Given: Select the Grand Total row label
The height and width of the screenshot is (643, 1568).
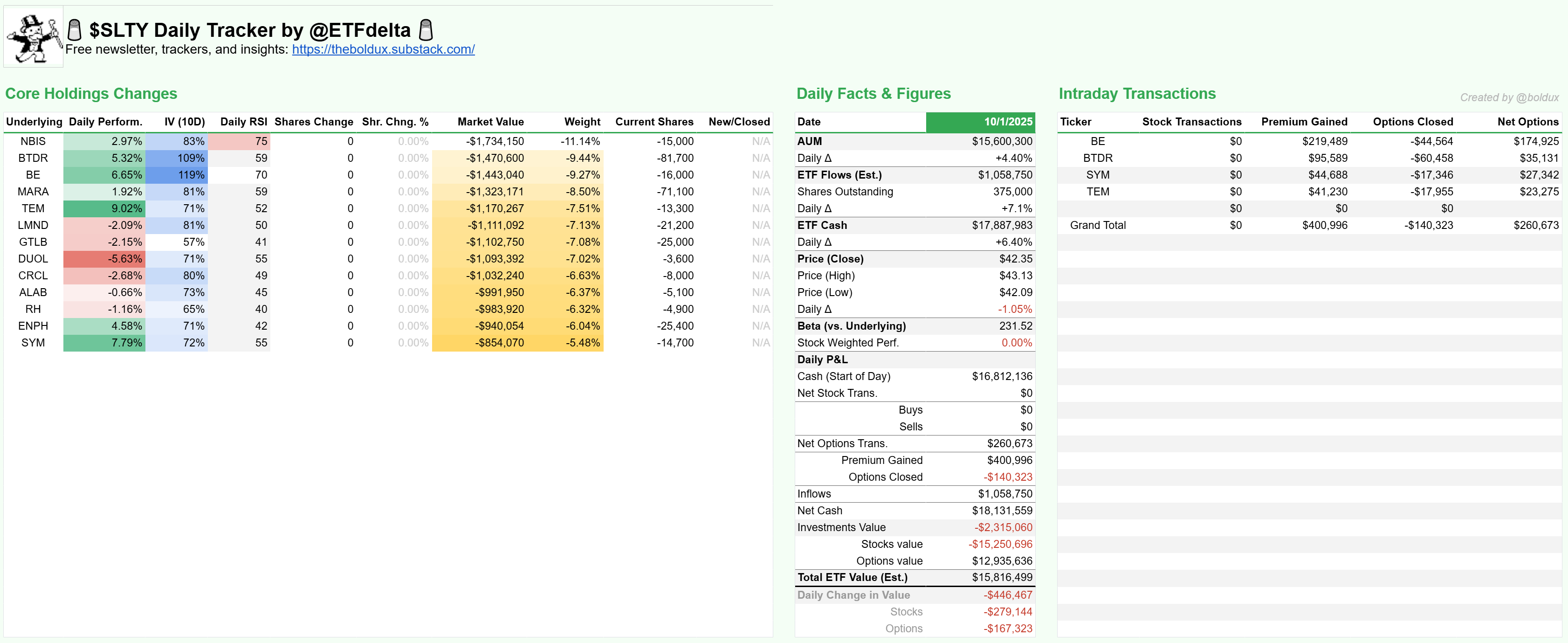Looking at the screenshot, I should tap(1098, 225).
